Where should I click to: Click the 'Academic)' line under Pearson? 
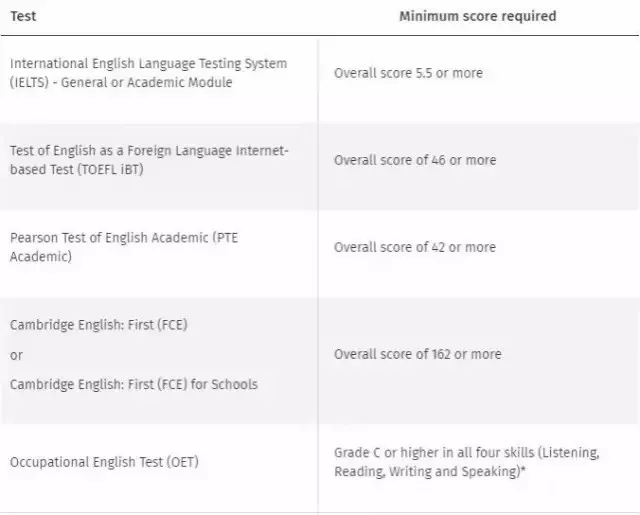click(x=41, y=257)
